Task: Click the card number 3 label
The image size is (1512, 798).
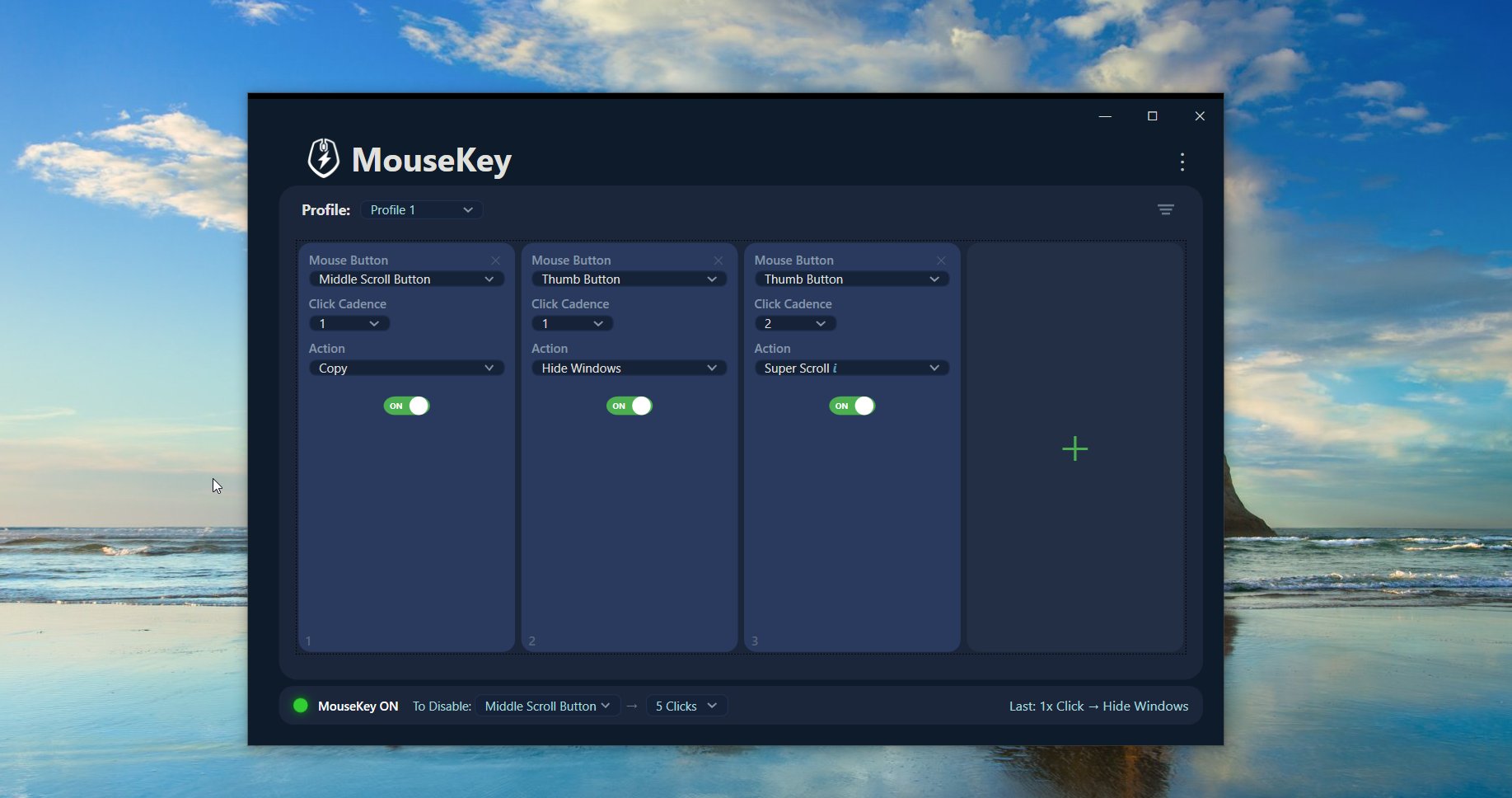Action: pos(754,641)
